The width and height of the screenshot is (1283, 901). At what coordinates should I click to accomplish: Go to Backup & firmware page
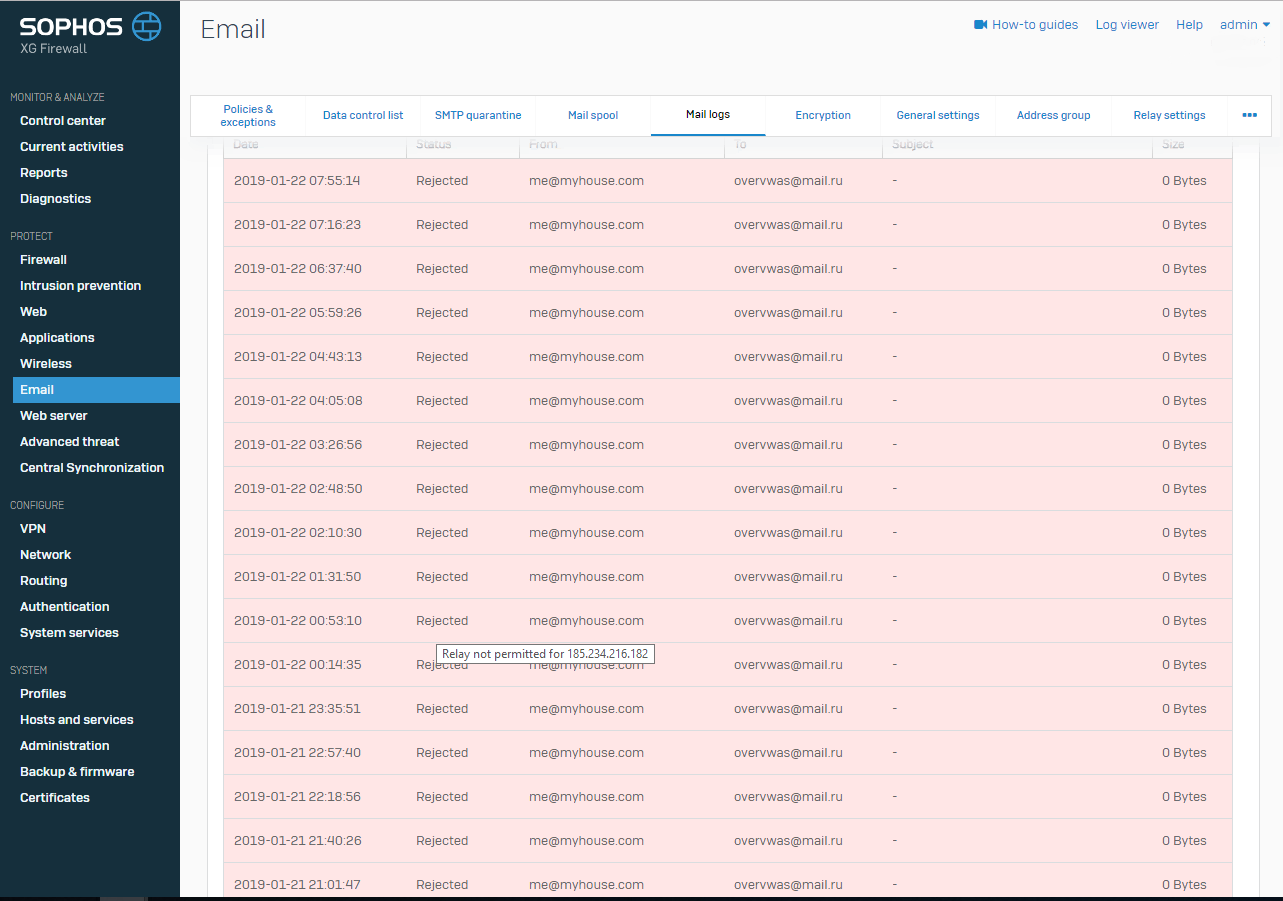click(x=77, y=771)
